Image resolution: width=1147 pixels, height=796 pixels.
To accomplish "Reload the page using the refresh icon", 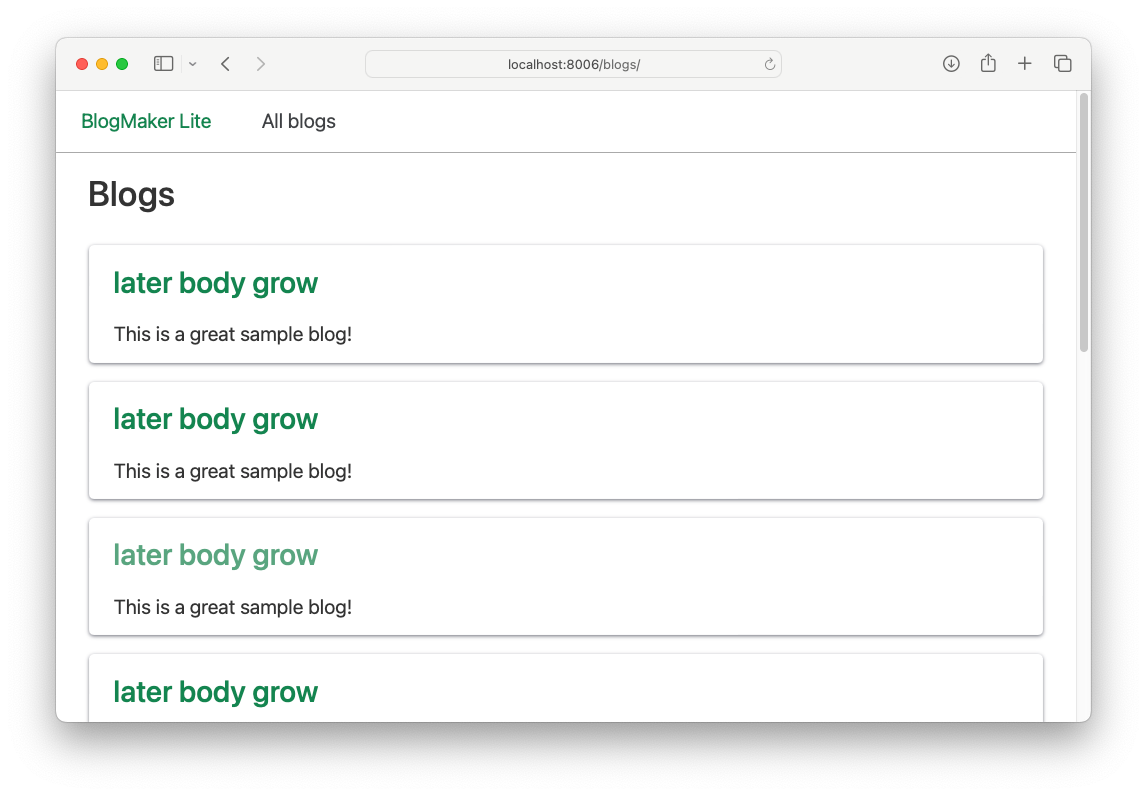I will [769, 63].
